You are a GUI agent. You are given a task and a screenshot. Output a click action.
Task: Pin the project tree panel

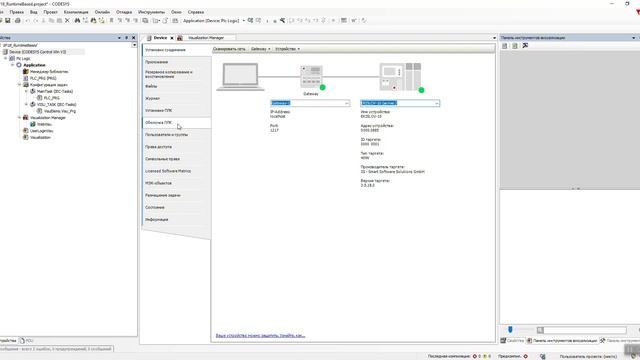pos(126,38)
